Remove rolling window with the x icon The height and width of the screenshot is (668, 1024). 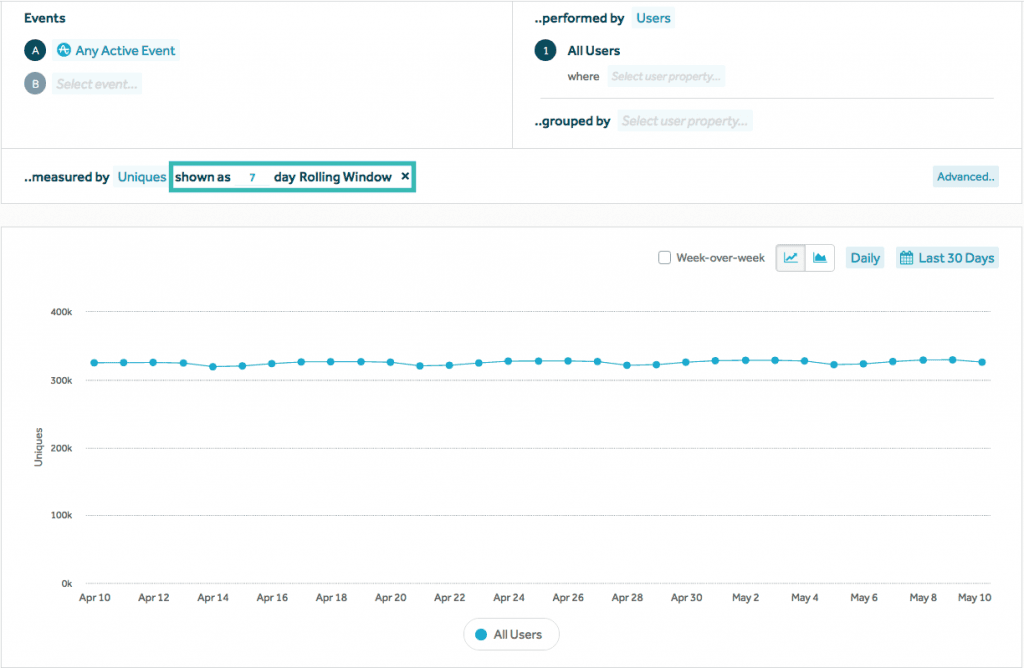point(405,176)
